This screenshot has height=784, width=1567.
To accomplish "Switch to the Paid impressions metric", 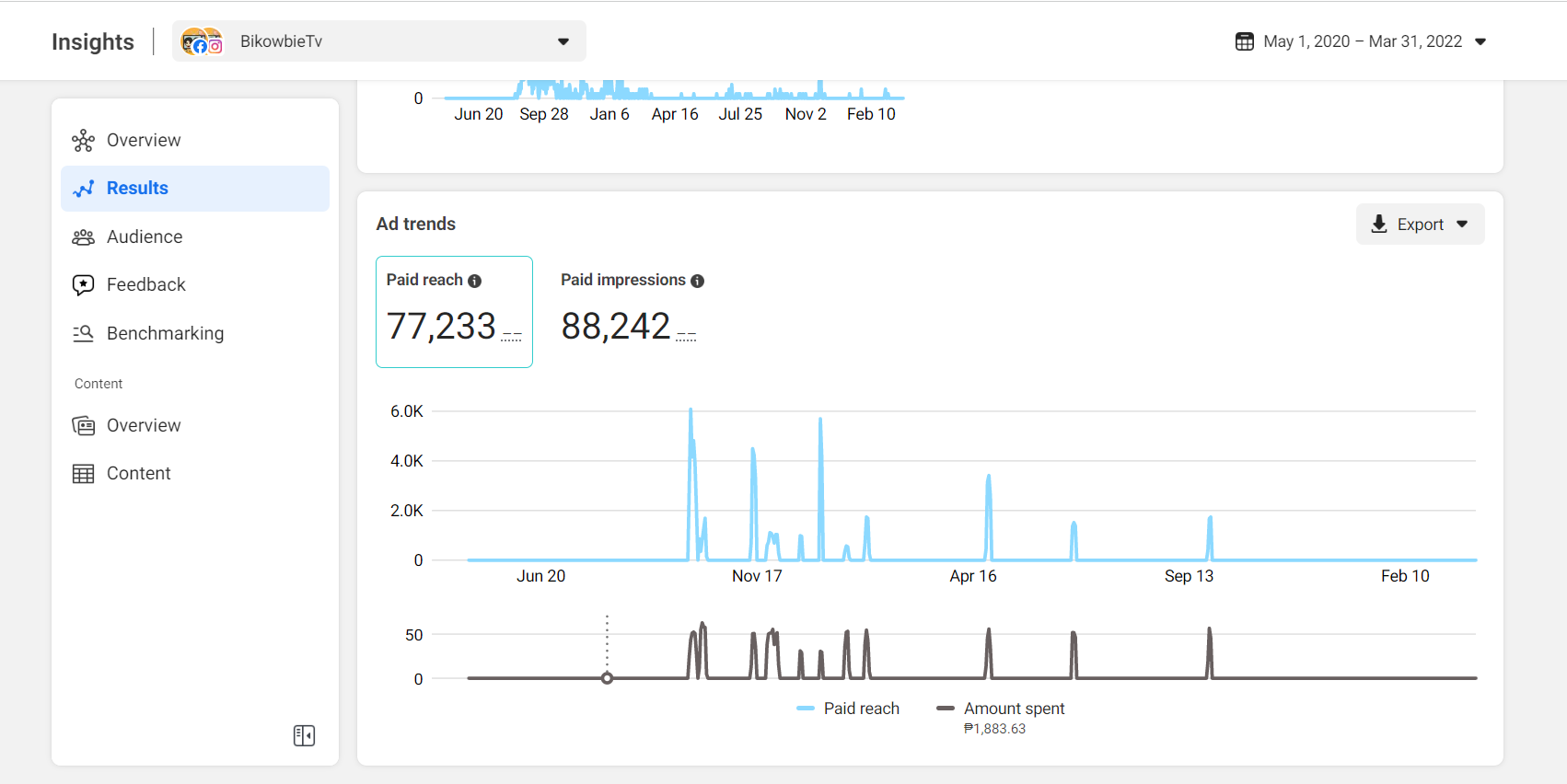I will 633,312.
